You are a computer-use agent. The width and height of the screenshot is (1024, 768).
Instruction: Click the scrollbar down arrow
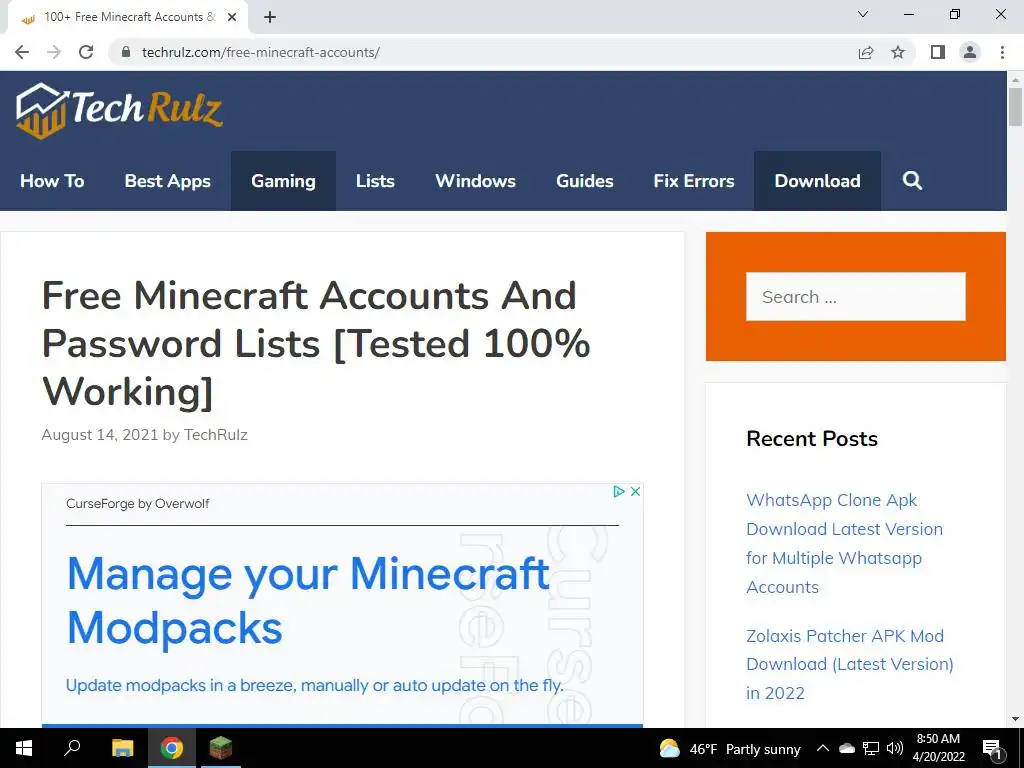[x=1015, y=719]
